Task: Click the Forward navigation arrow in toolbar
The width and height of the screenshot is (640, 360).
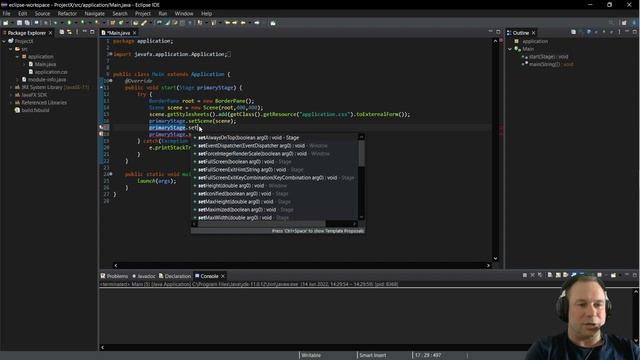Action: click(257, 23)
